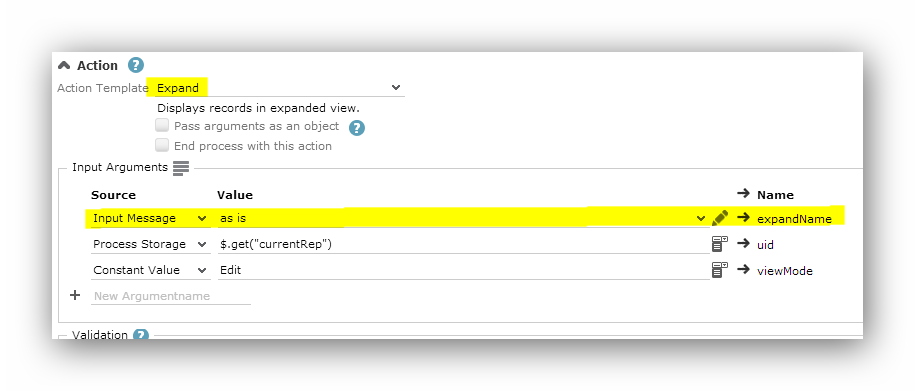The width and height of the screenshot is (915, 391).
Task: Open the 'as is' value dropdown
Action: click(463, 218)
